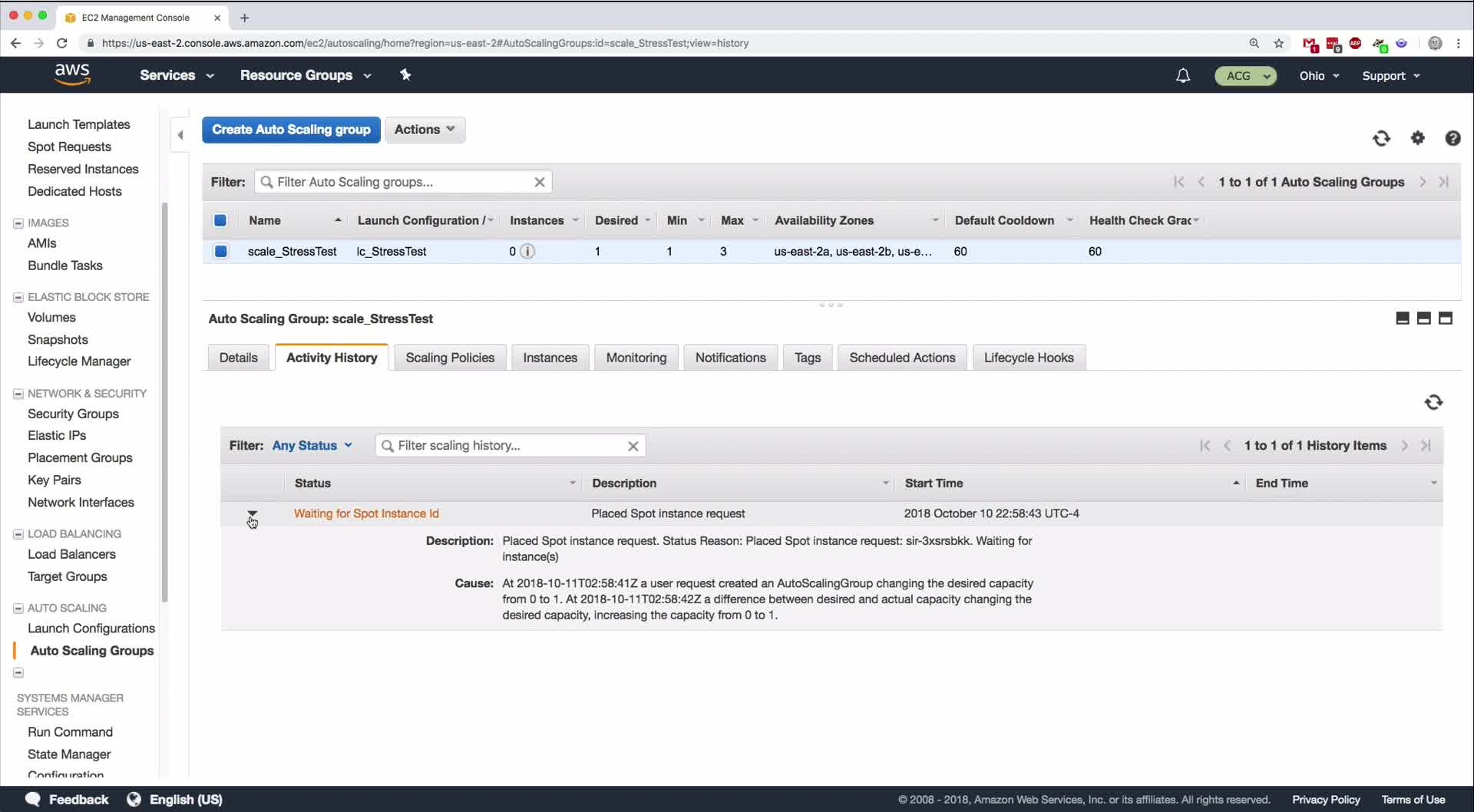This screenshot has height=812, width=1474.
Task: Switch to the Notifications tab
Action: pos(730,358)
